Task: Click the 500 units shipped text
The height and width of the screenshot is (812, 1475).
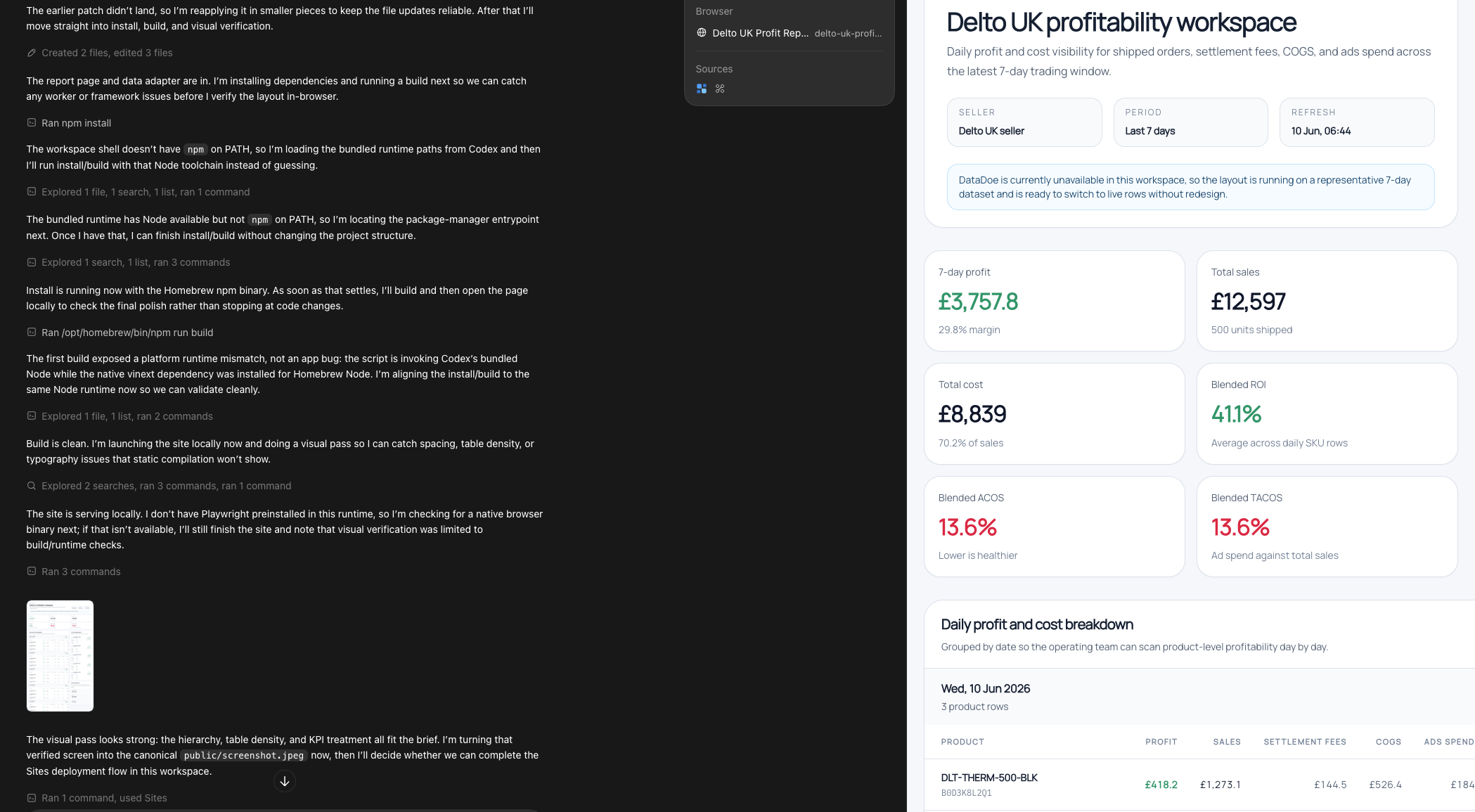Action: (x=1251, y=330)
